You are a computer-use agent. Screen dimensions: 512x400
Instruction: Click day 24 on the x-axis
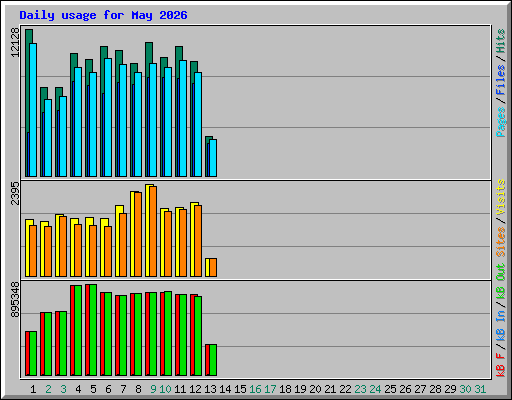(x=375, y=389)
